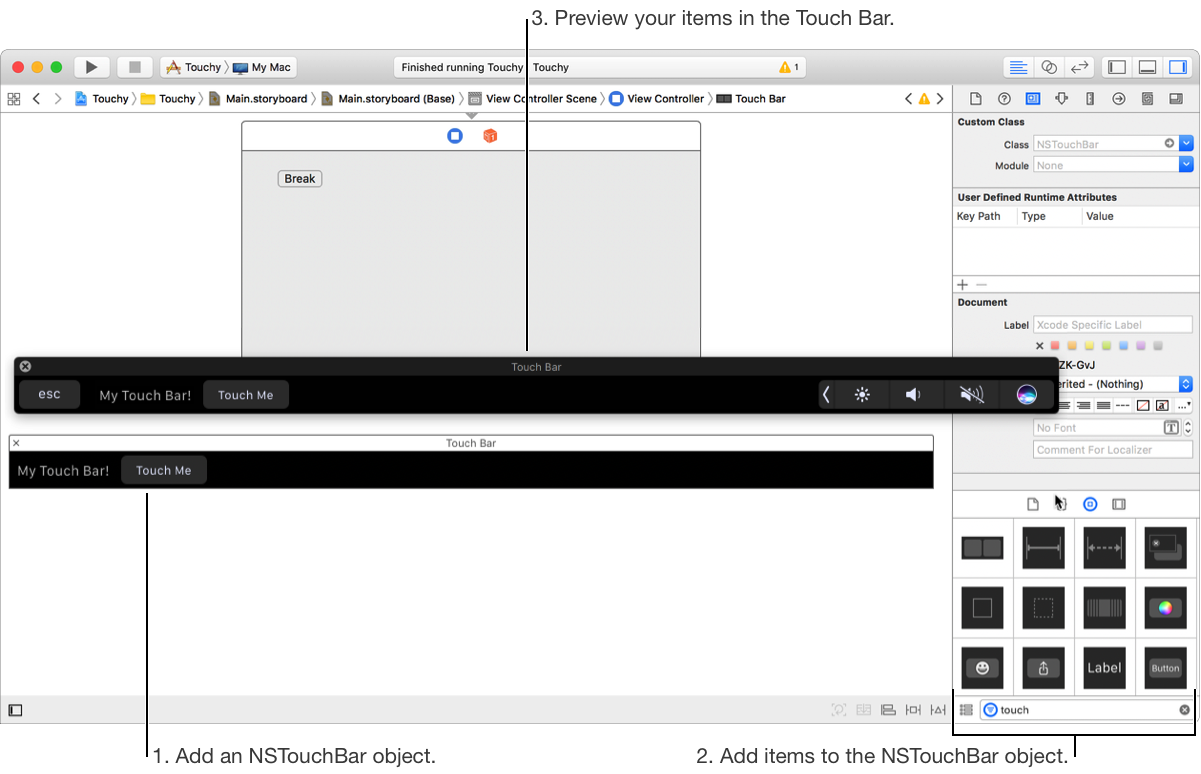The image size is (1201, 774).
Task: Select the First Responder cube icon
Action: click(490, 136)
